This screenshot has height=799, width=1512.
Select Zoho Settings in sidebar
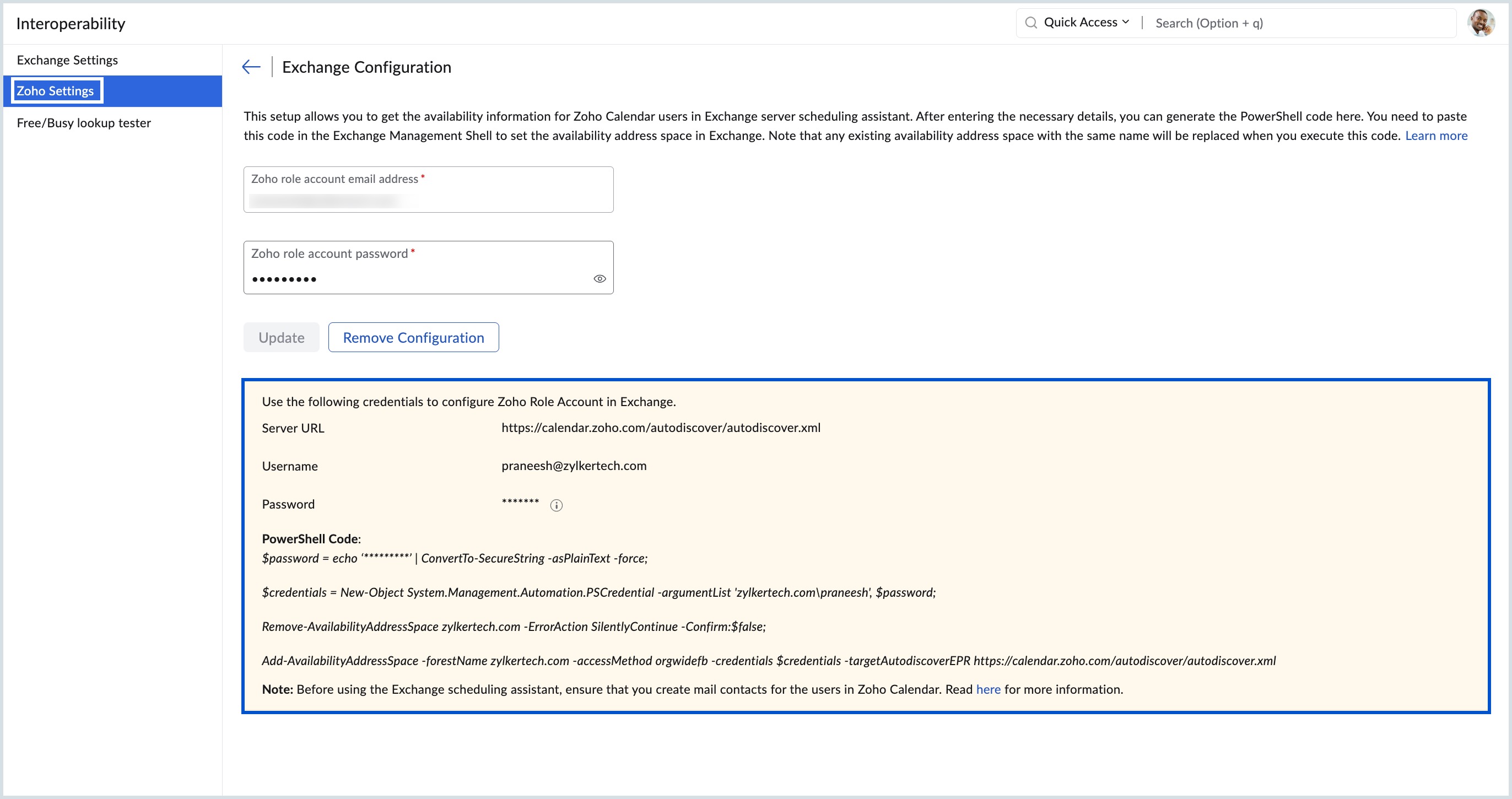tap(113, 91)
